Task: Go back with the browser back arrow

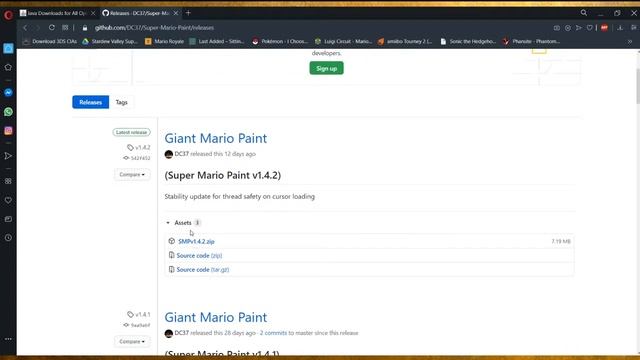Action: (25, 28)
